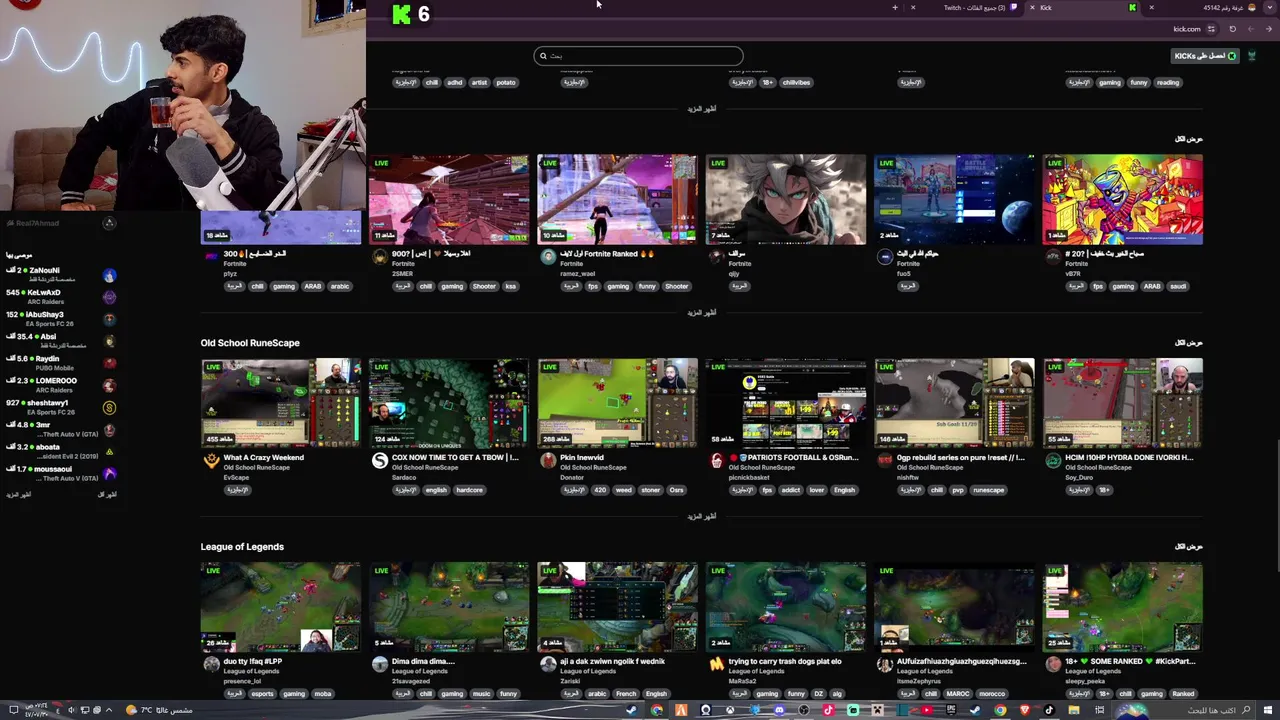This screenshot has width=1280, height=720.
Task: Show all Fortnite row streams
Action: coord(1188,139)
